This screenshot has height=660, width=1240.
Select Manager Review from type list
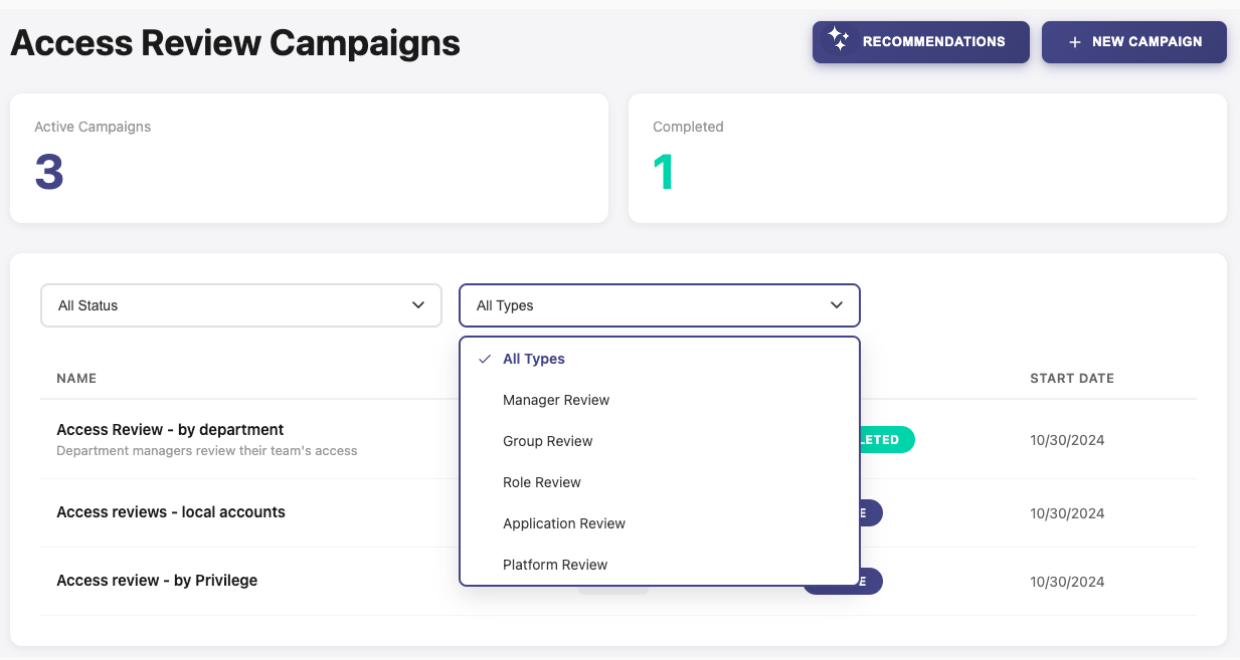coord(556,400)
